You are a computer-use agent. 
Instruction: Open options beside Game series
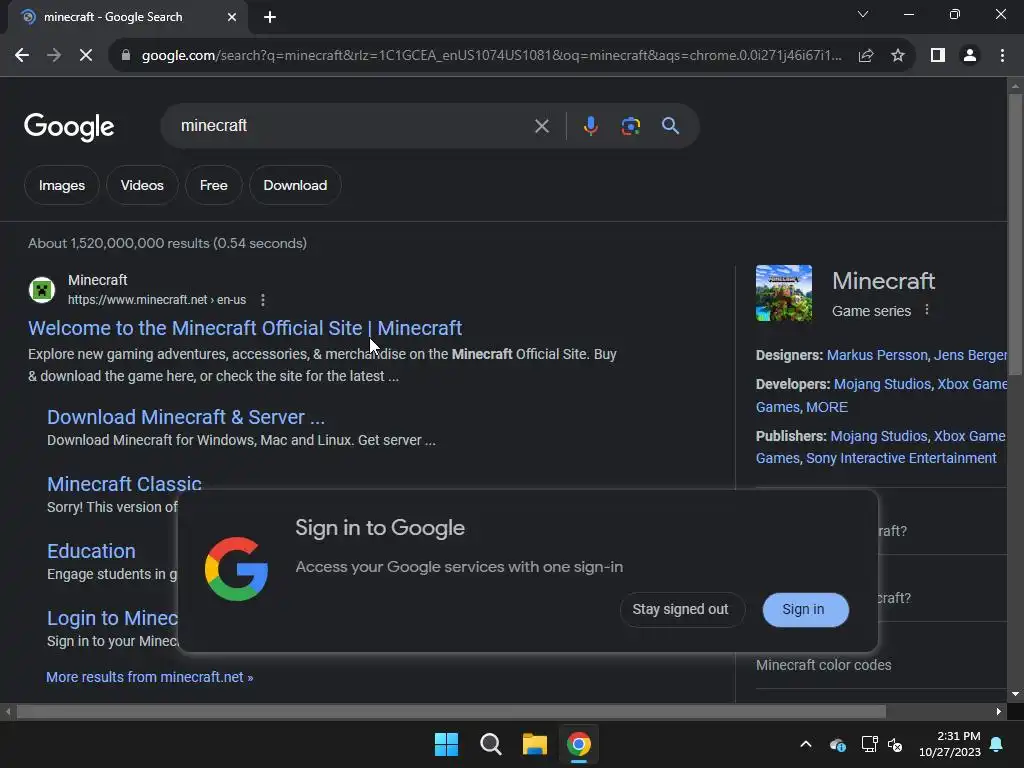tap(927, 310)
